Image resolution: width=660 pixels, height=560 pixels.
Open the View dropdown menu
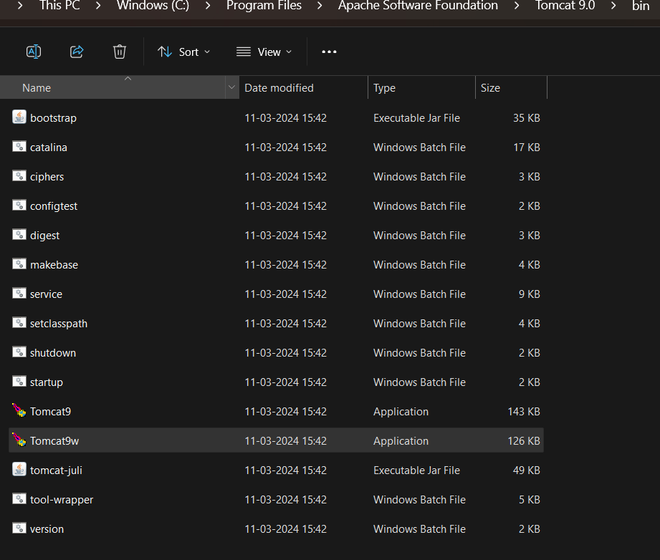click(264, 52)
